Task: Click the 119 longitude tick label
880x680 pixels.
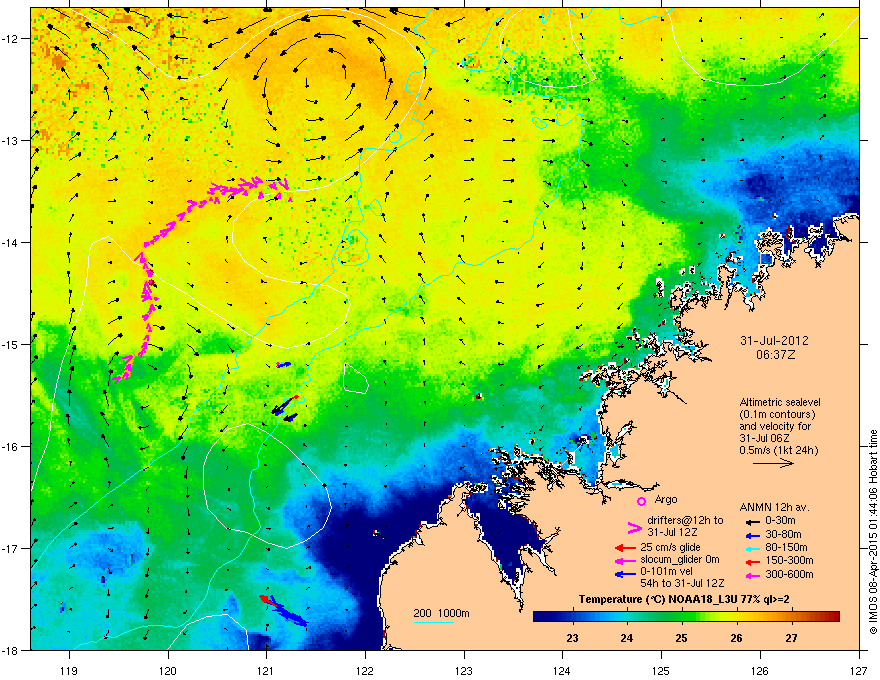Action: [69, 670]
